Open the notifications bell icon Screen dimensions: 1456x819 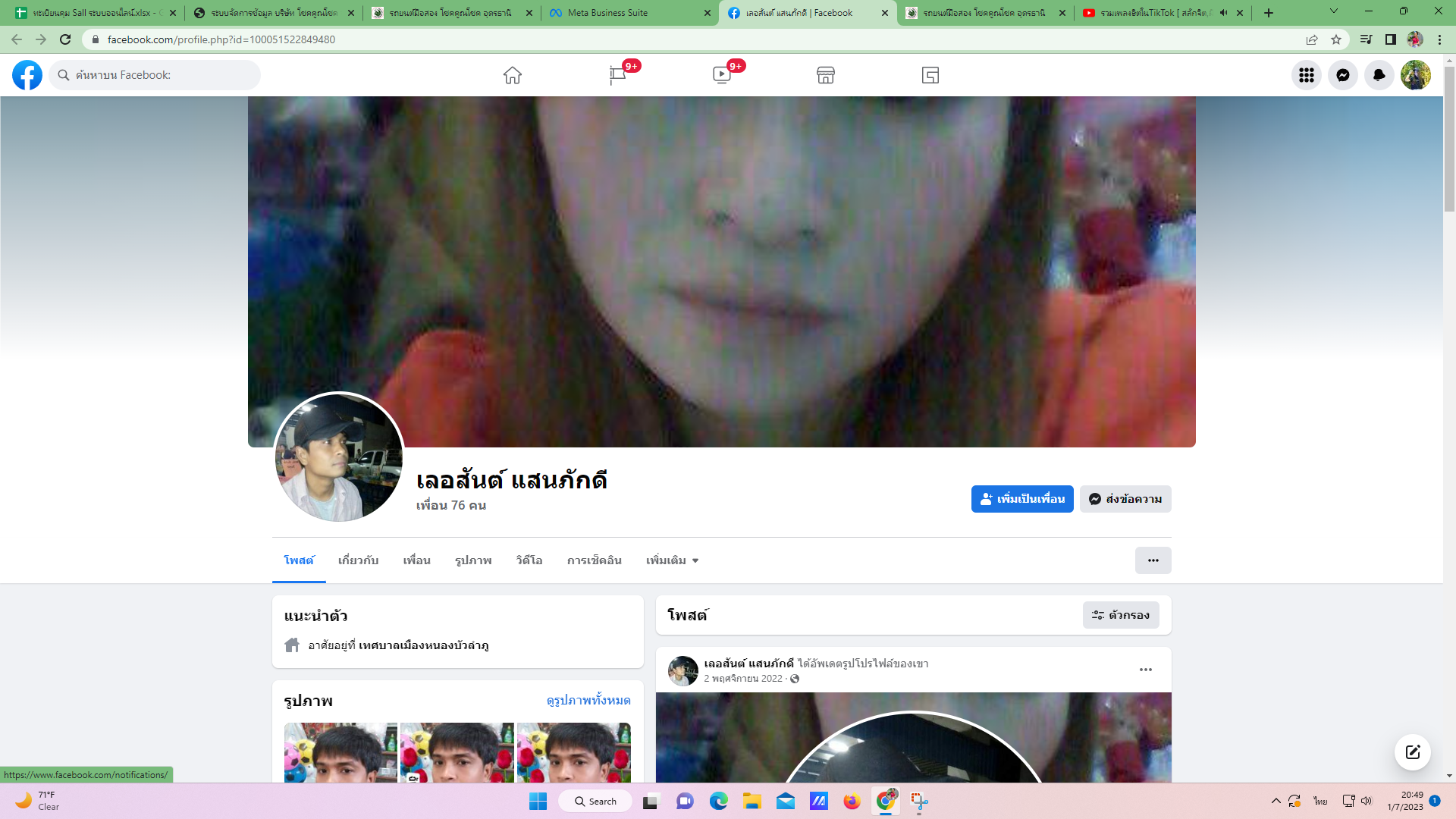tap(1379, 75)
